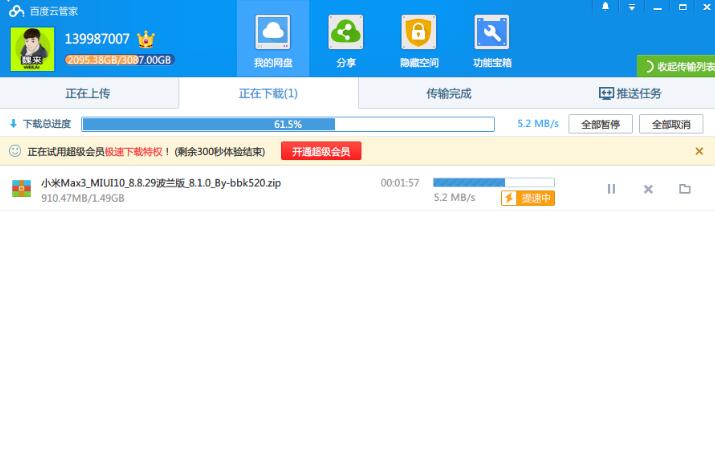Click the crown VIP badge icon

[146, 39]
